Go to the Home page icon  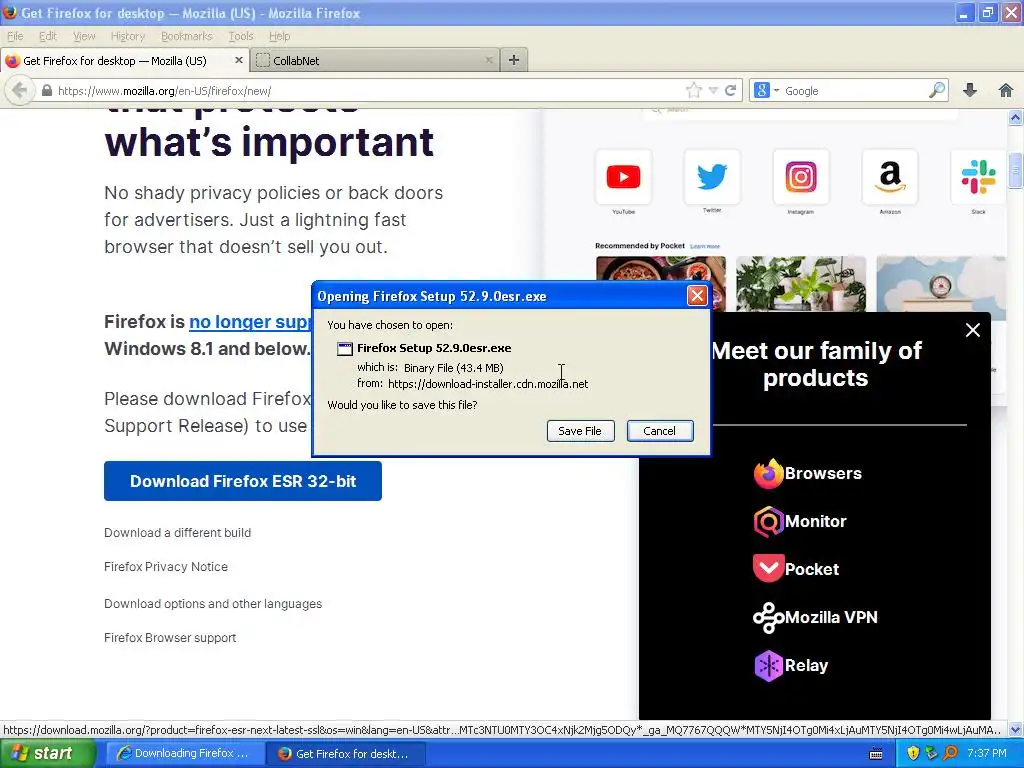[x=1006, y=90]
